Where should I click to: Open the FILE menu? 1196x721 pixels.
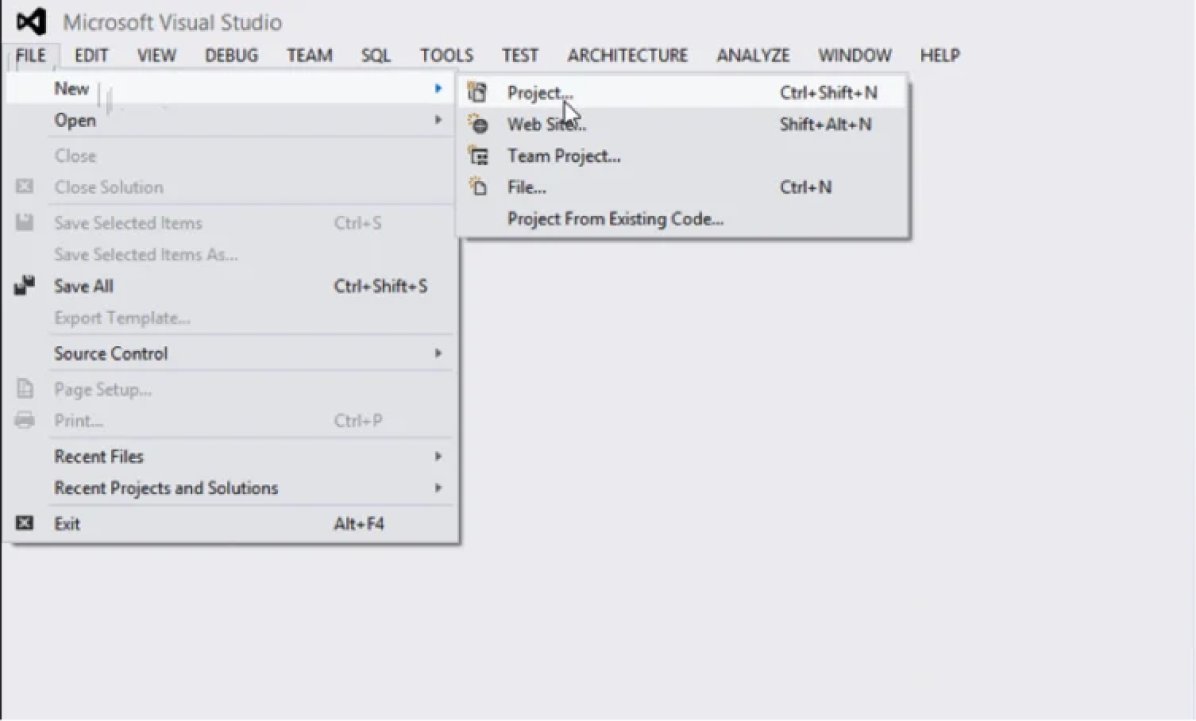(x=31, y=55)
